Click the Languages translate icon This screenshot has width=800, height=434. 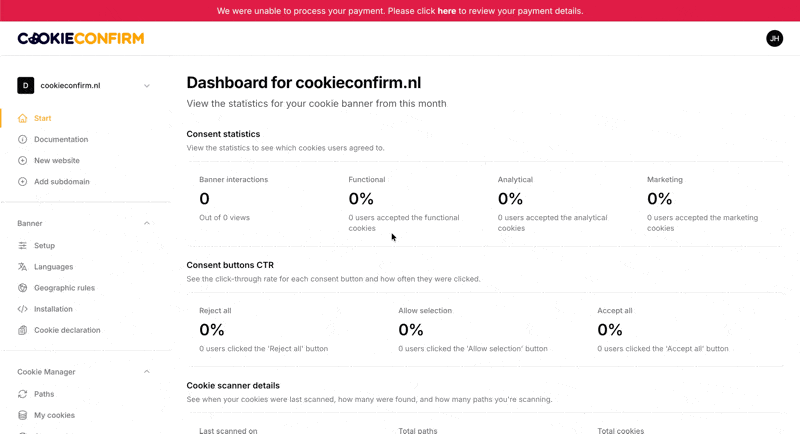[23, 267]
